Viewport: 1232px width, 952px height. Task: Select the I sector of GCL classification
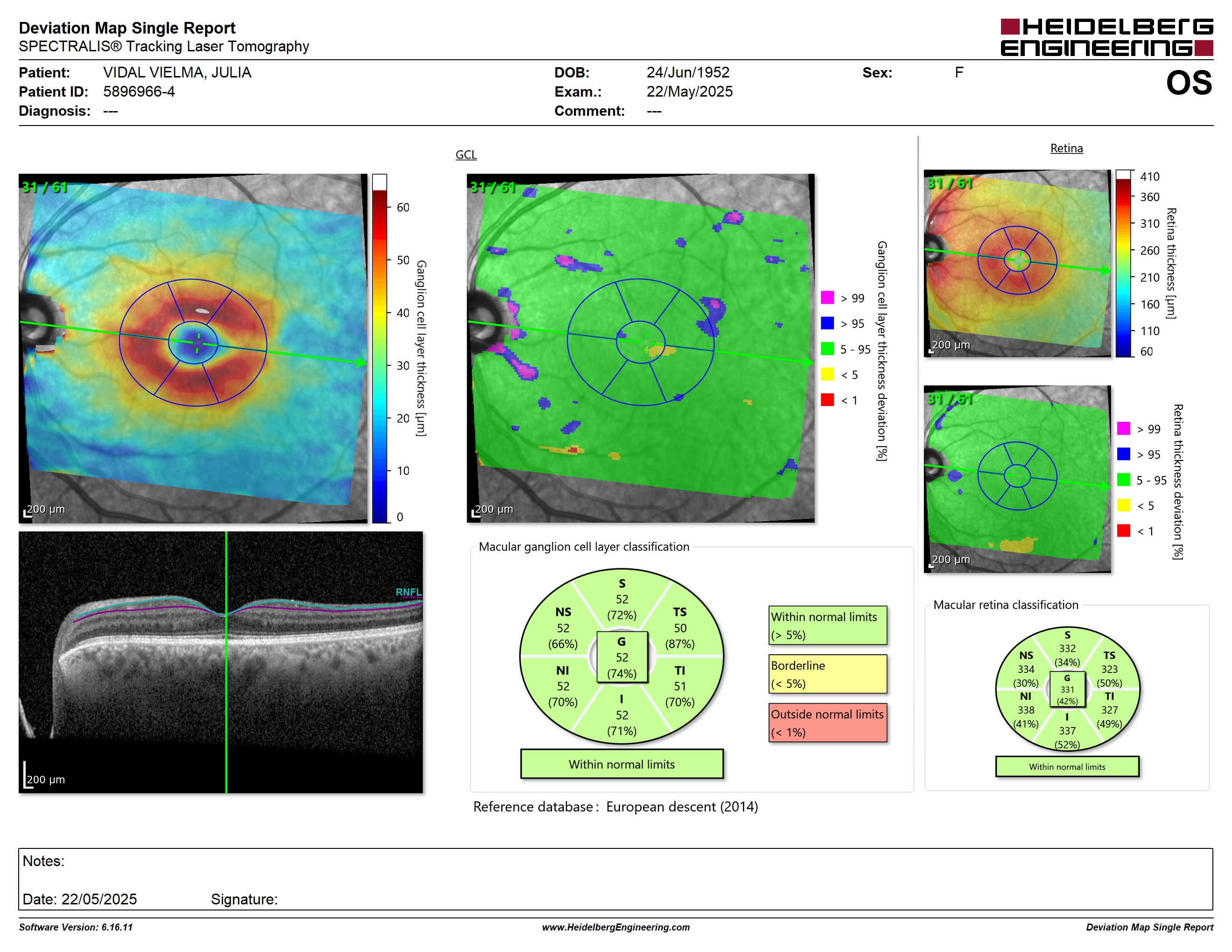click(622, 715)
